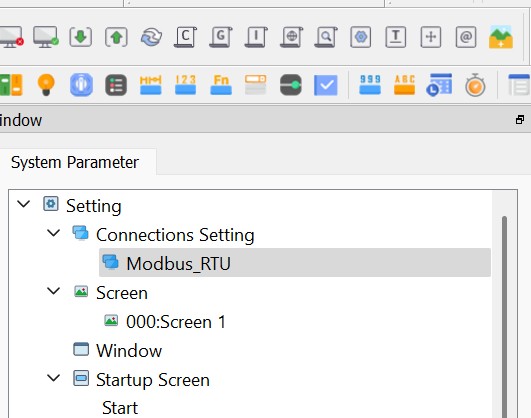Open the 'C' script document icon
The width and height of the screenshot is (531, 418).
tap(185, 37)
